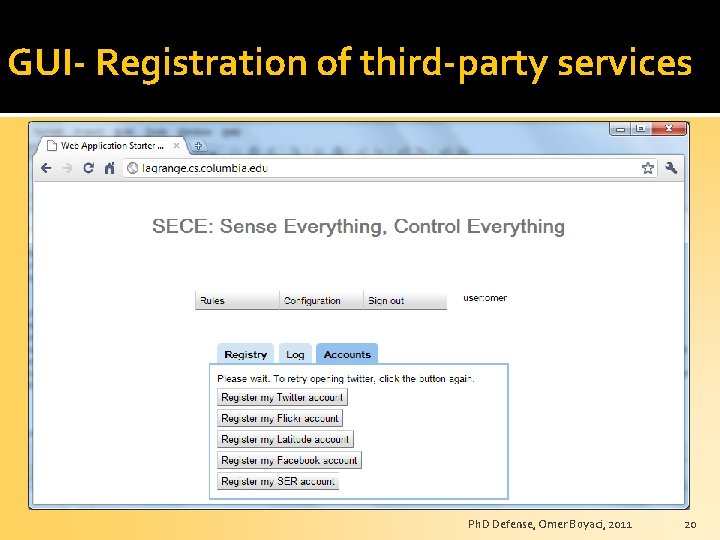The image size is (720, 540).
Task: Minimize the browser window
Action: 620,129
